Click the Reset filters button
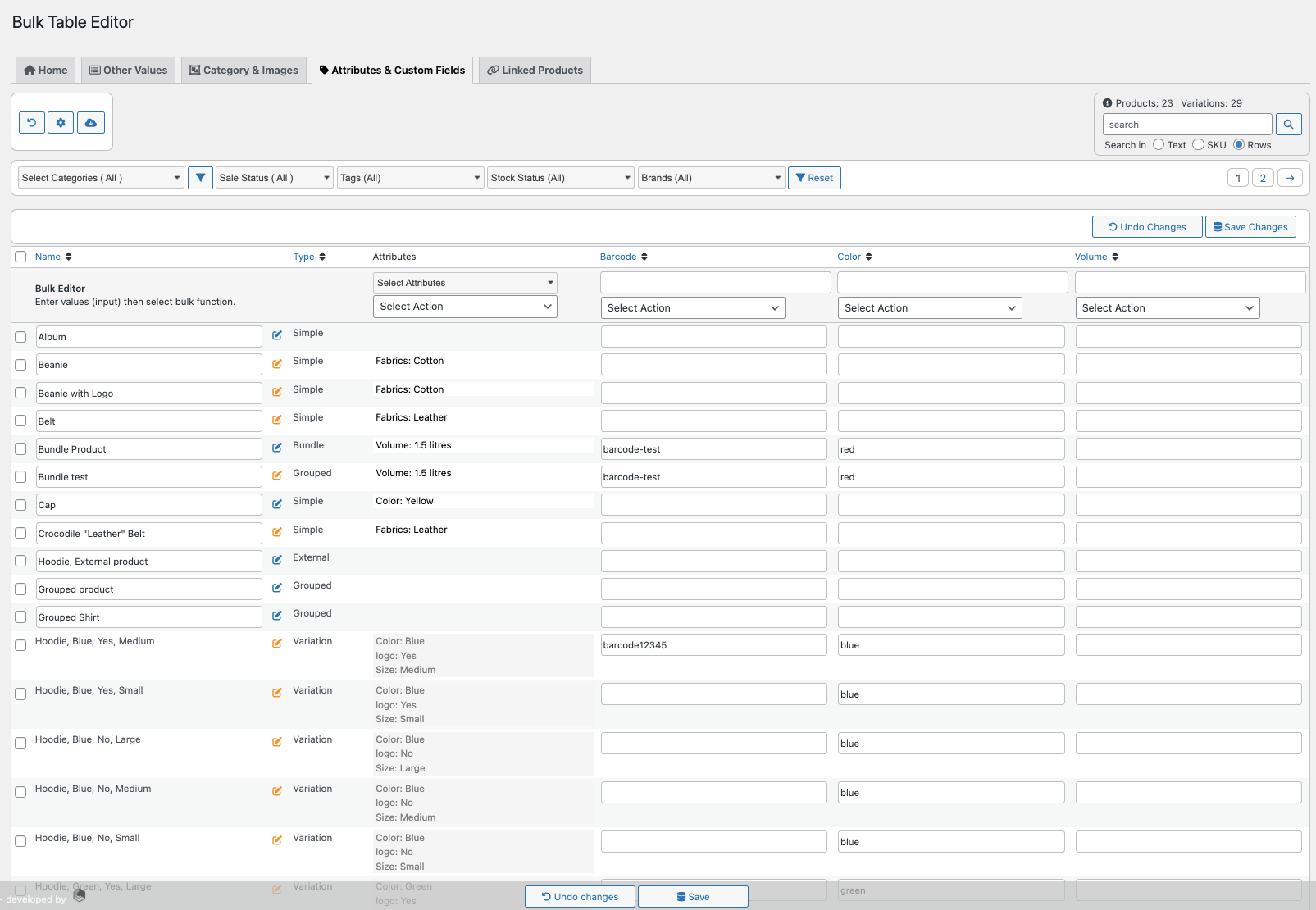Viewport: 1316px width, 910px height. pos(813,177)
